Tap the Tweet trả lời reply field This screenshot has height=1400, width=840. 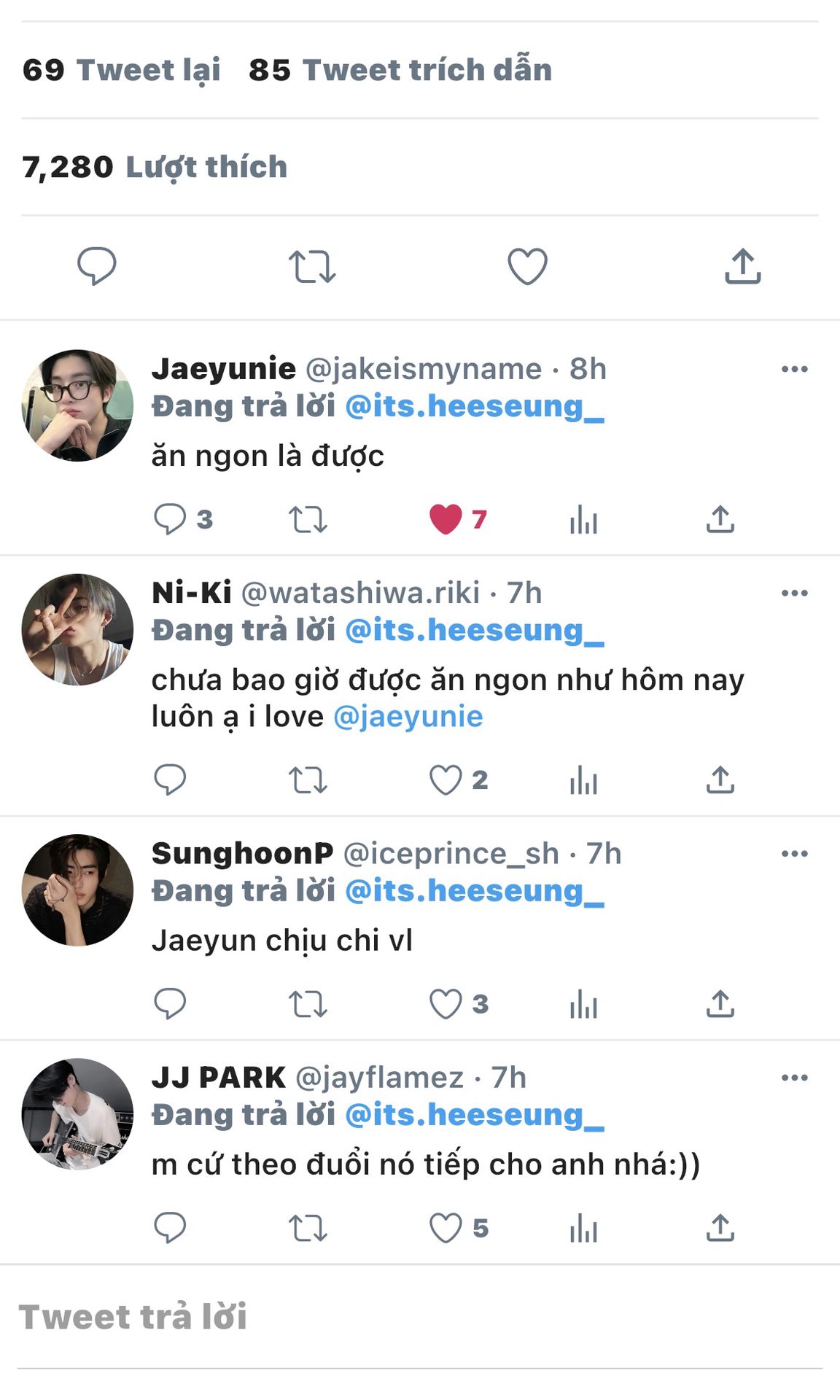[x=420, y=1317]
